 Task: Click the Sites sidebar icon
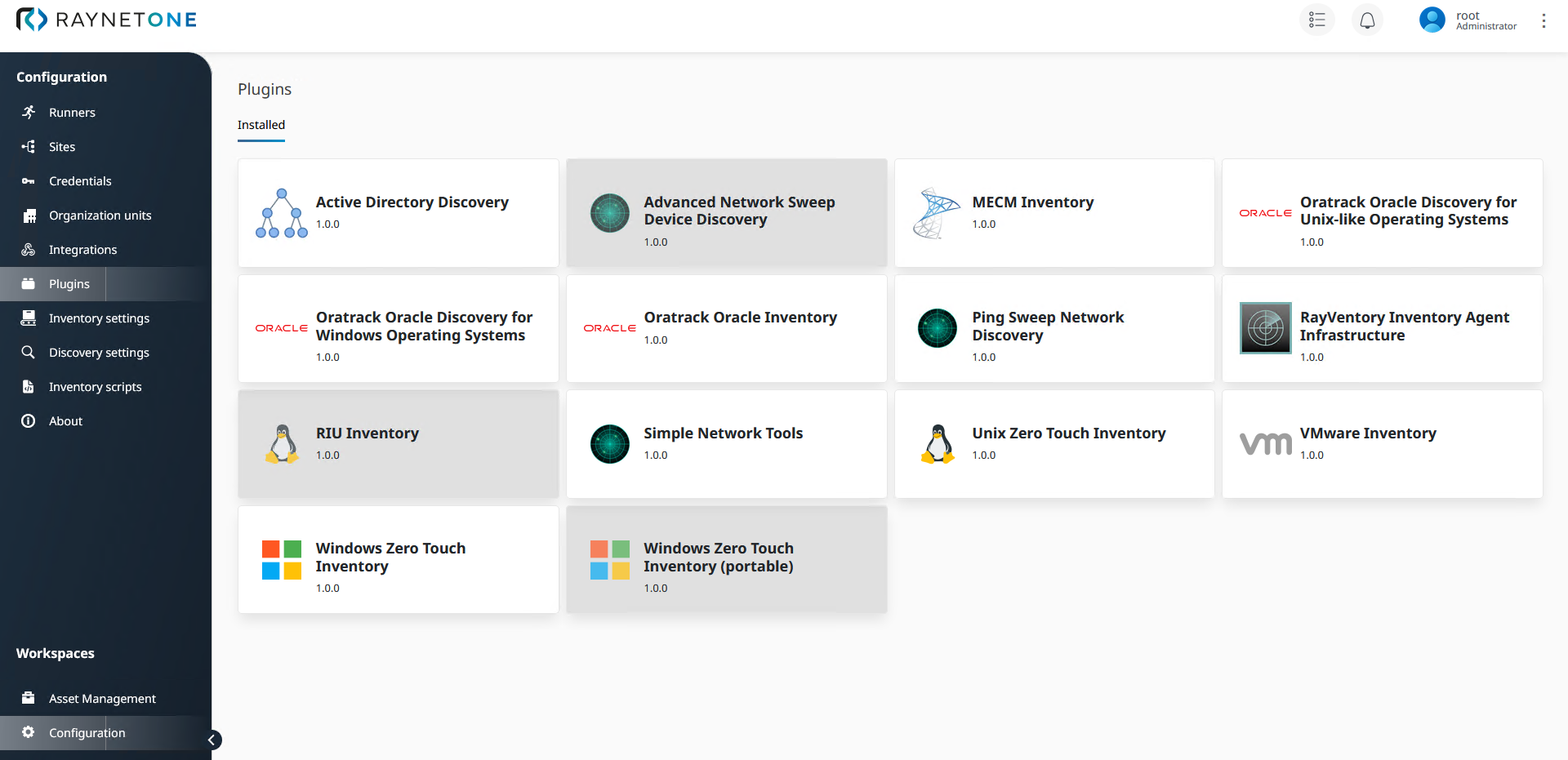pos(29,146)
